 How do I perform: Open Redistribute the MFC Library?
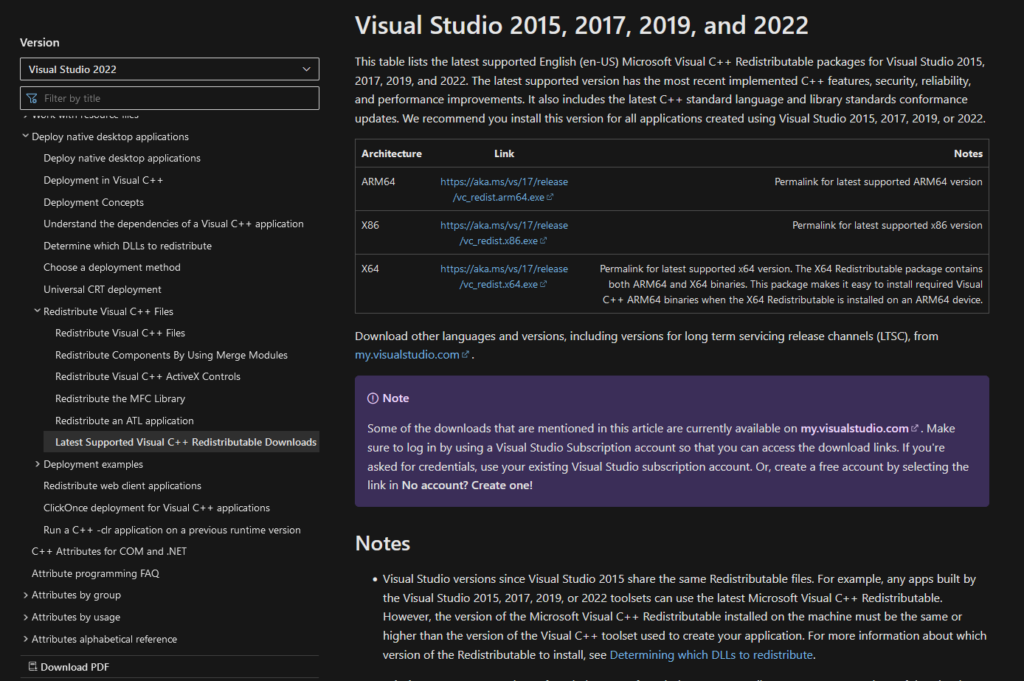coord(120,399)
